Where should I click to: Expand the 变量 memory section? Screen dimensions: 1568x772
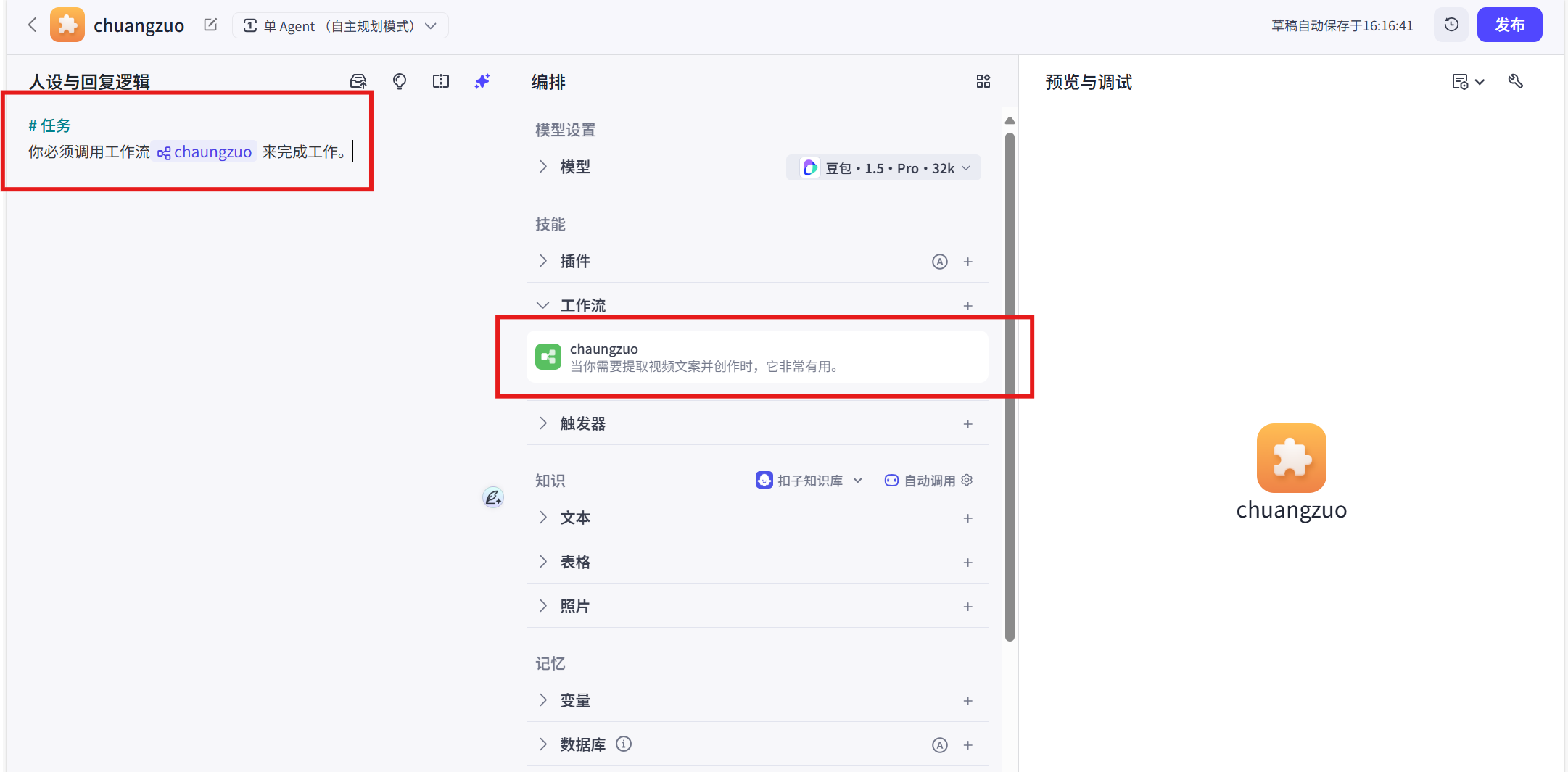tap(543, 700)
